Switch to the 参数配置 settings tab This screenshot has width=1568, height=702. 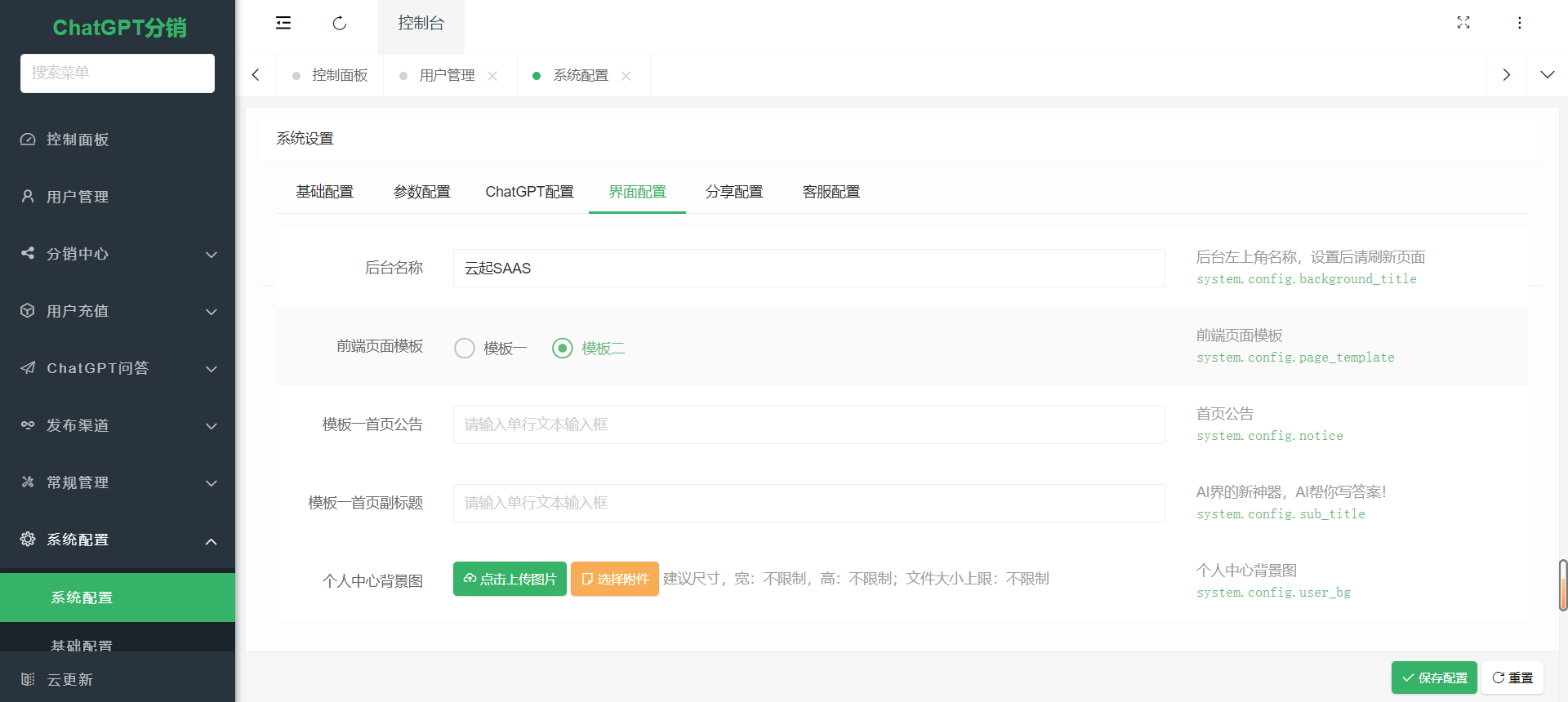pos(422,192)
